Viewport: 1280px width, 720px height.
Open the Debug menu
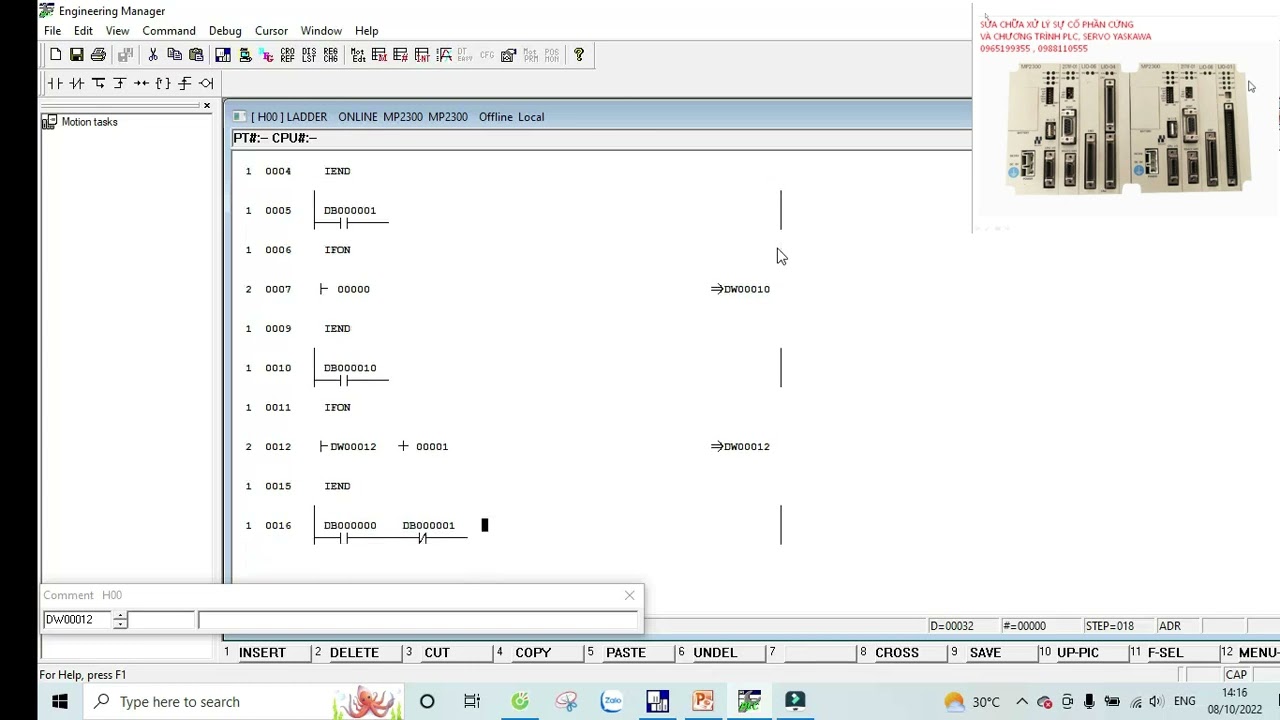225,31
